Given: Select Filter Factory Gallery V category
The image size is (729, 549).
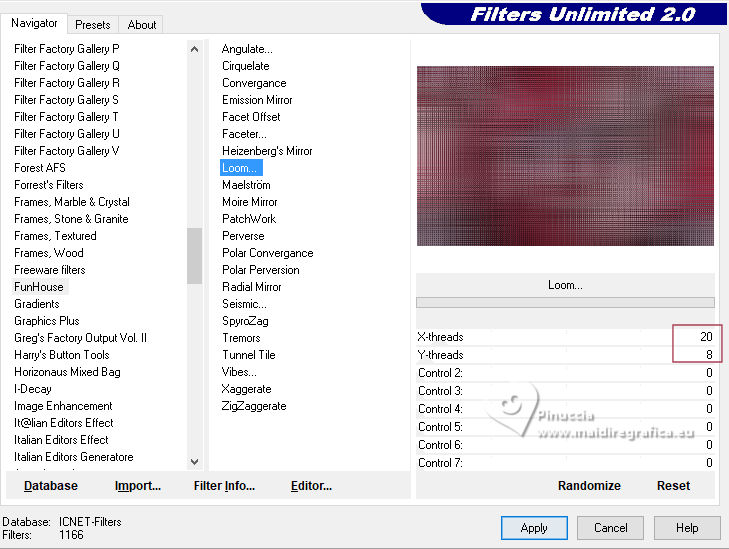Looking at the screenshot, I should pyautogui.click(x=66, y=151).
